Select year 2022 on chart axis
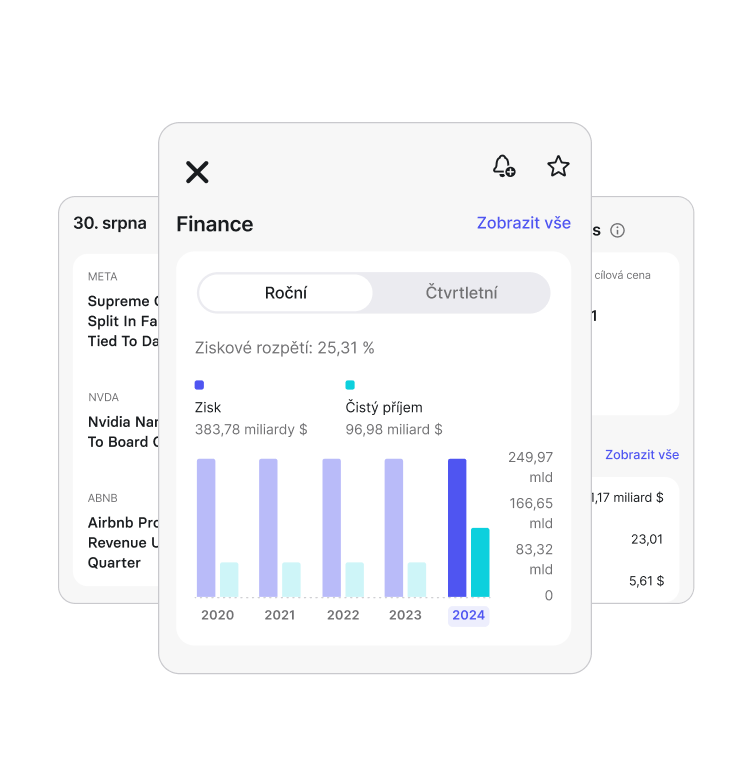Viewport: 750px width, 776px height. pyautogui.click(x=343, y=615)
